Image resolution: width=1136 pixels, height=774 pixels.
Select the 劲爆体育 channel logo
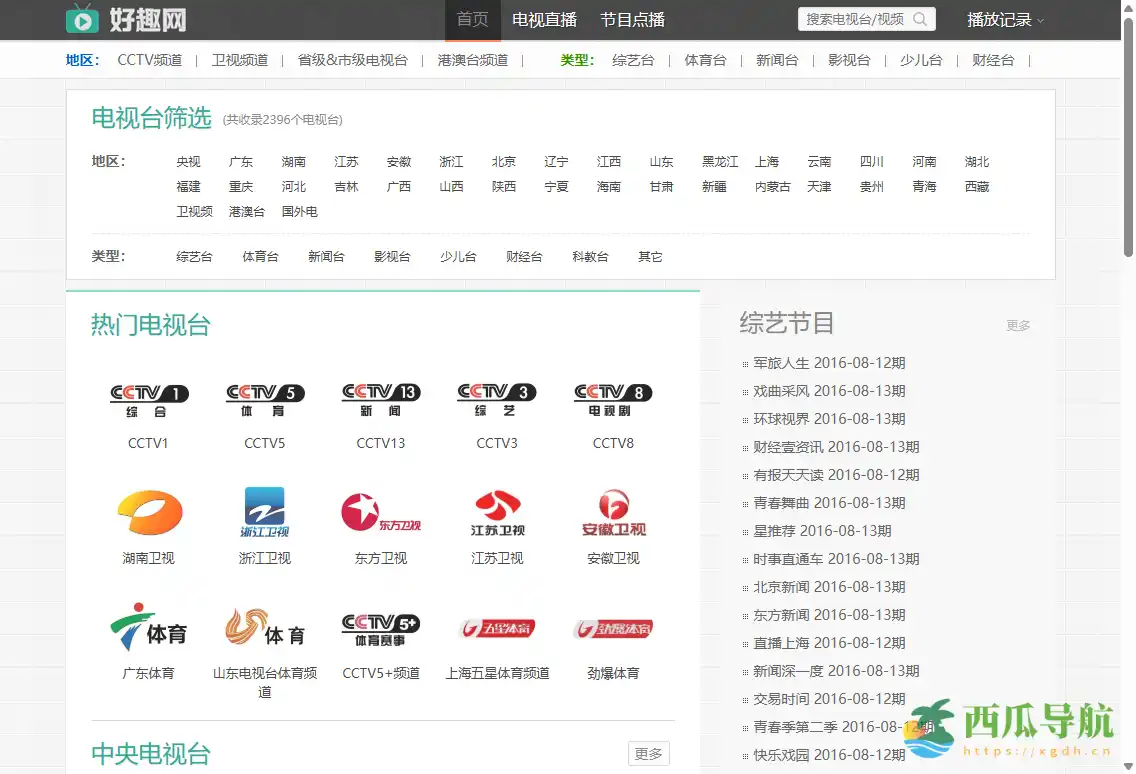click(x=613, y=628)
